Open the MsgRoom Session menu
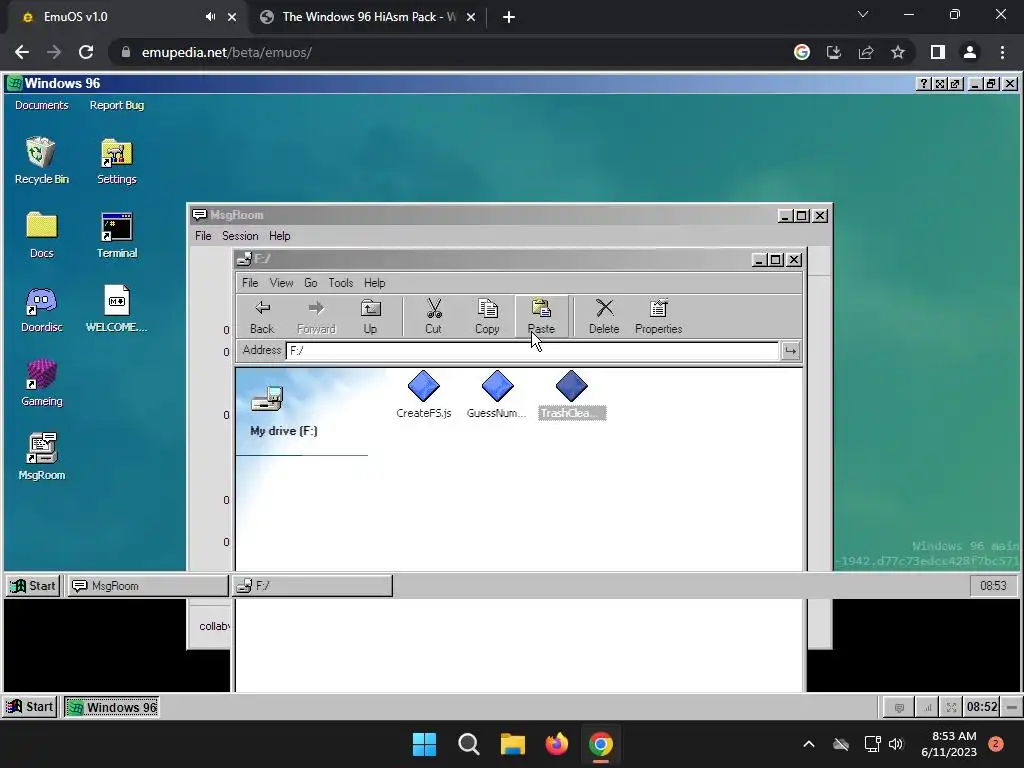The width and height of the screenshot is (1024, 768). click(x=240, y=236)
